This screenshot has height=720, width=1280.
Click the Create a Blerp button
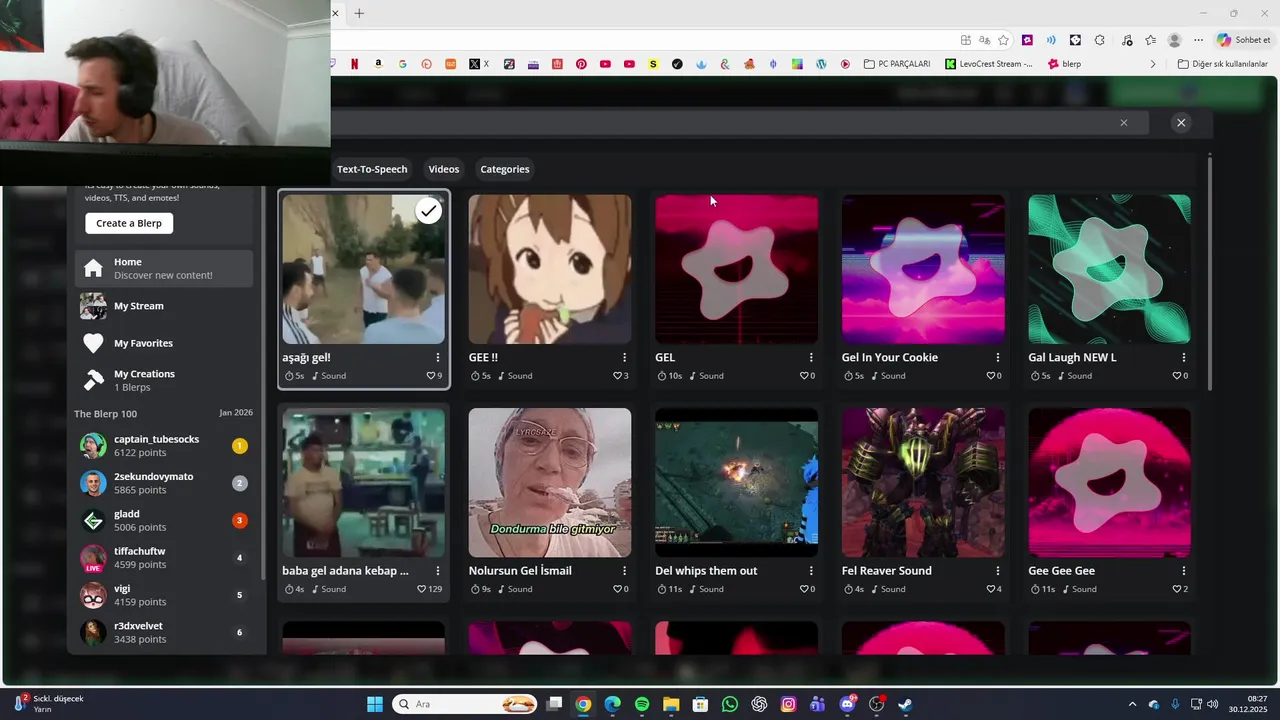click(x=129, y=223)
